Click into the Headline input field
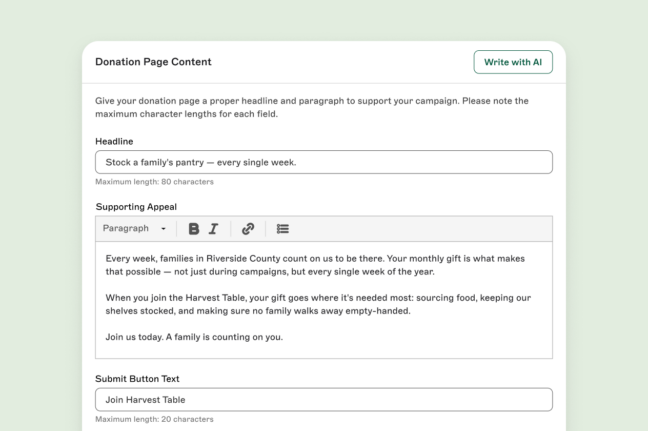 pyautogui.click(x=324, y=162)
